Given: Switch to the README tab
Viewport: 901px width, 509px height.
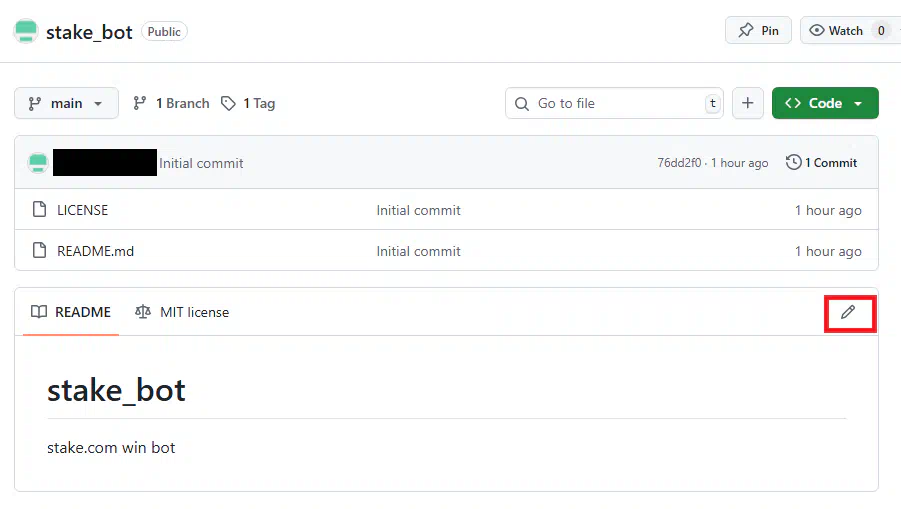Looking at the screenshot, I should pos(71,312).
